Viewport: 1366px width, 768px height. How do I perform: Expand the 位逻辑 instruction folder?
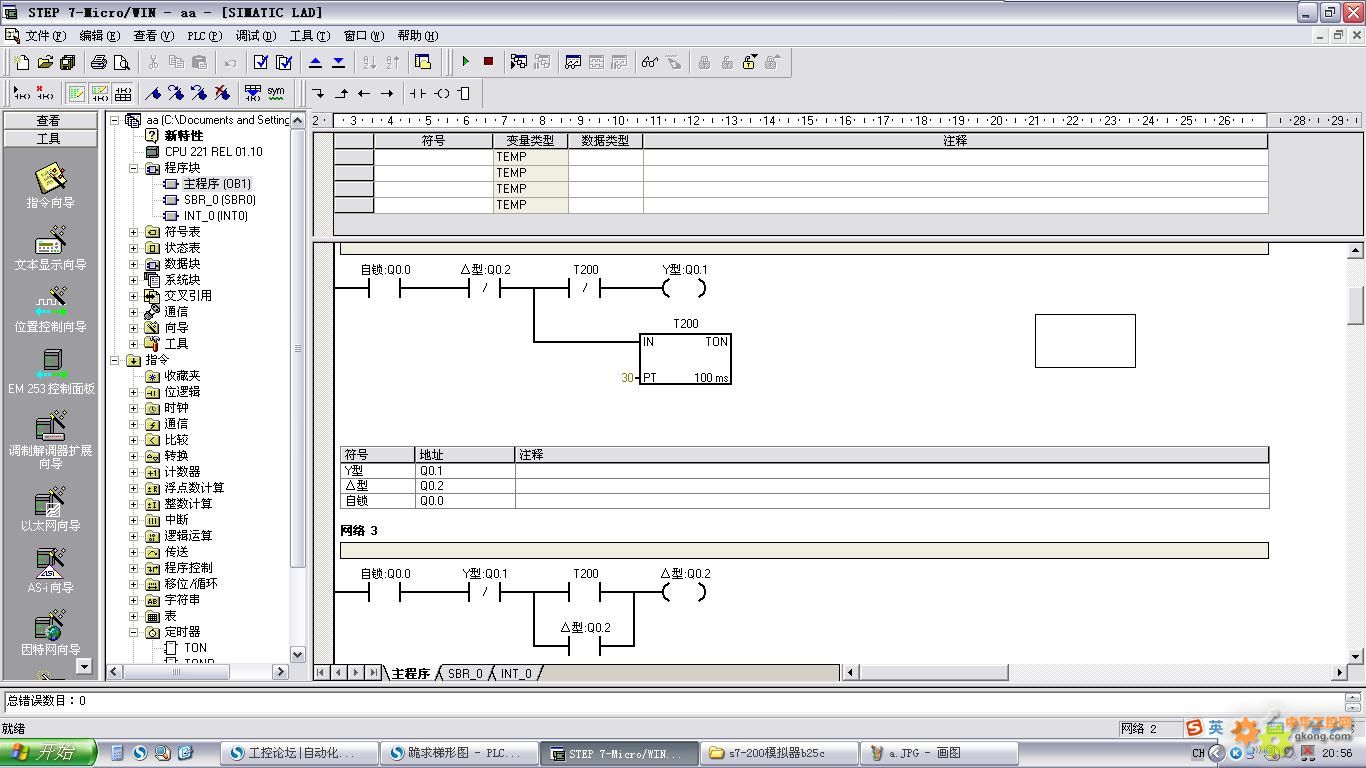click(x=134, y=392)
